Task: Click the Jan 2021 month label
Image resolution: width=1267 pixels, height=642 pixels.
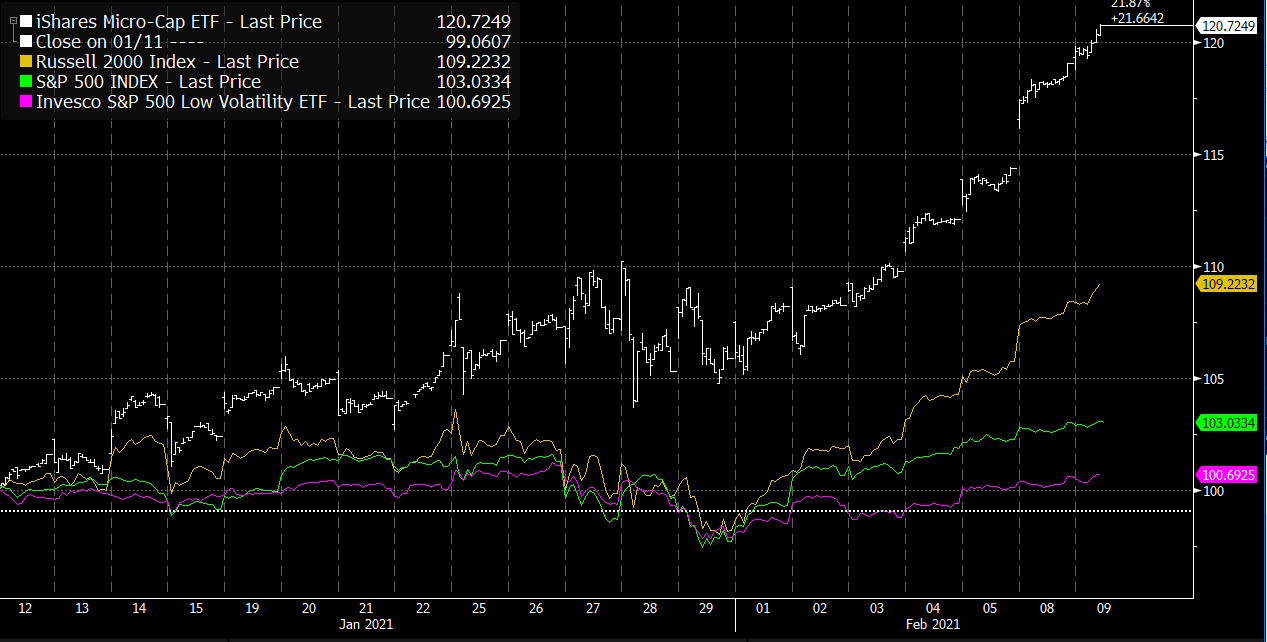Action: [x=366, y=624]
